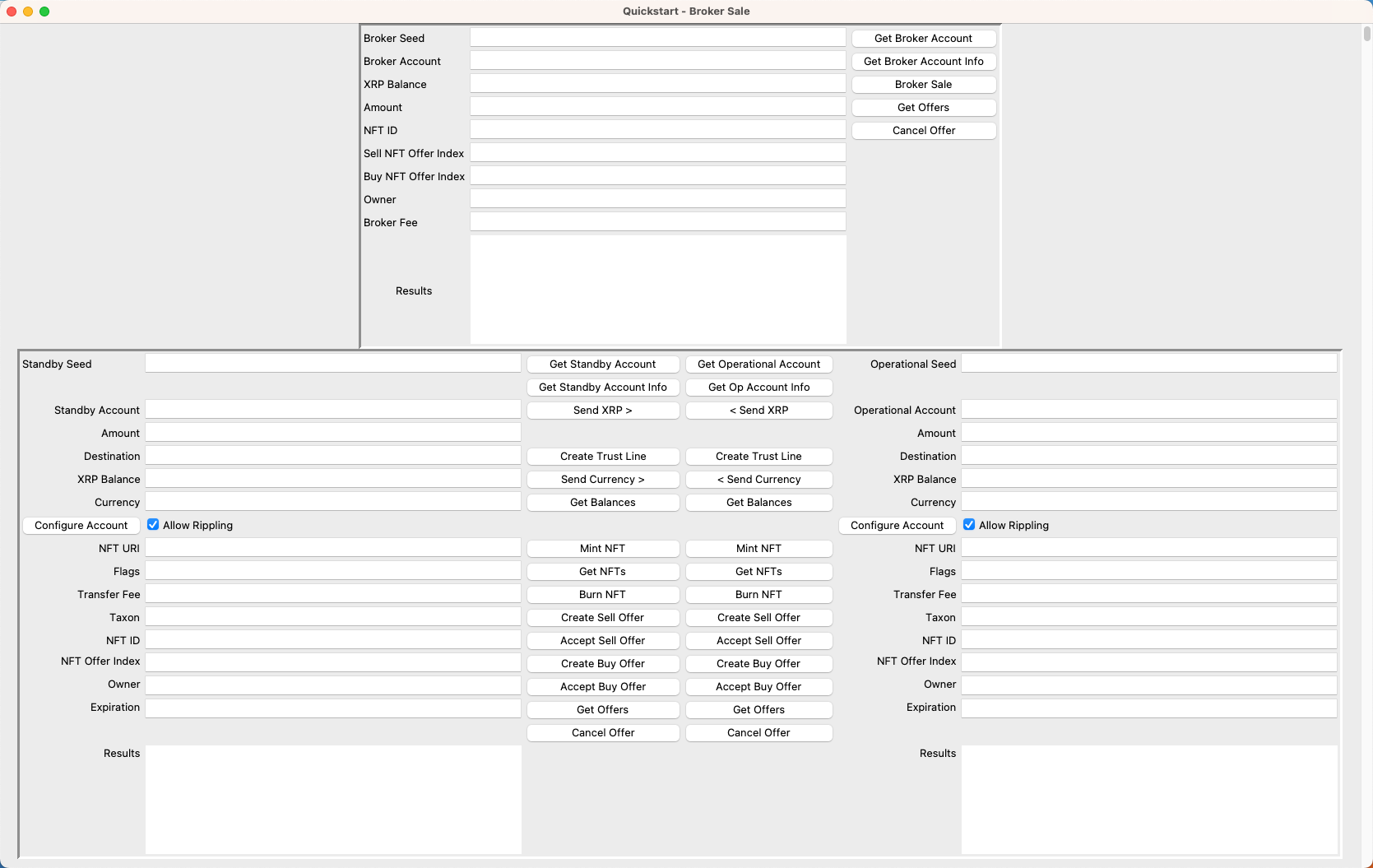Click Configure Account on the standby side
Image resolution: width=1373 pixels, height=868 pixels.
(81, 525)
